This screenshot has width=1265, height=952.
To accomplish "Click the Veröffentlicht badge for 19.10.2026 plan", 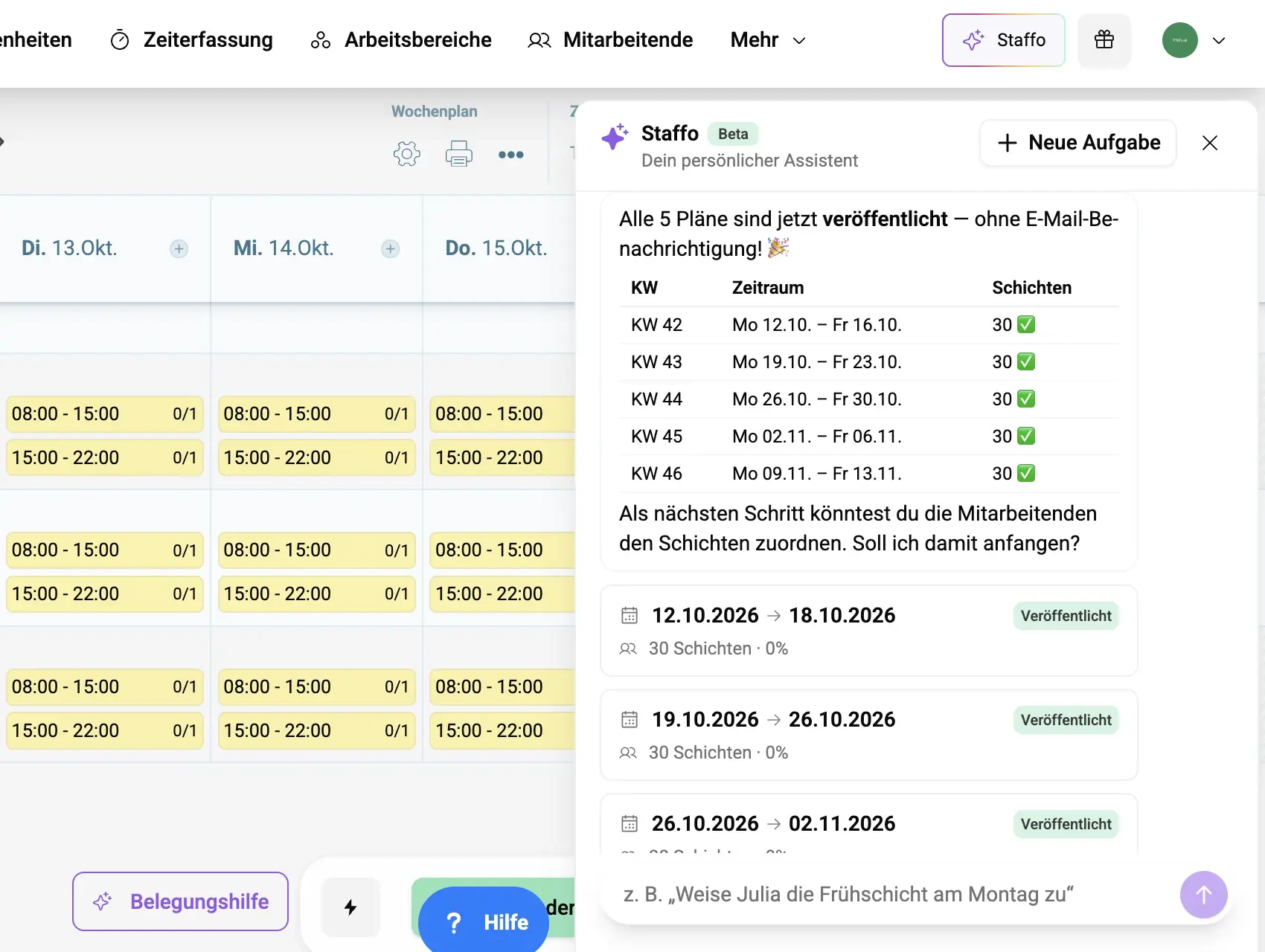I will coord(1066,720).
